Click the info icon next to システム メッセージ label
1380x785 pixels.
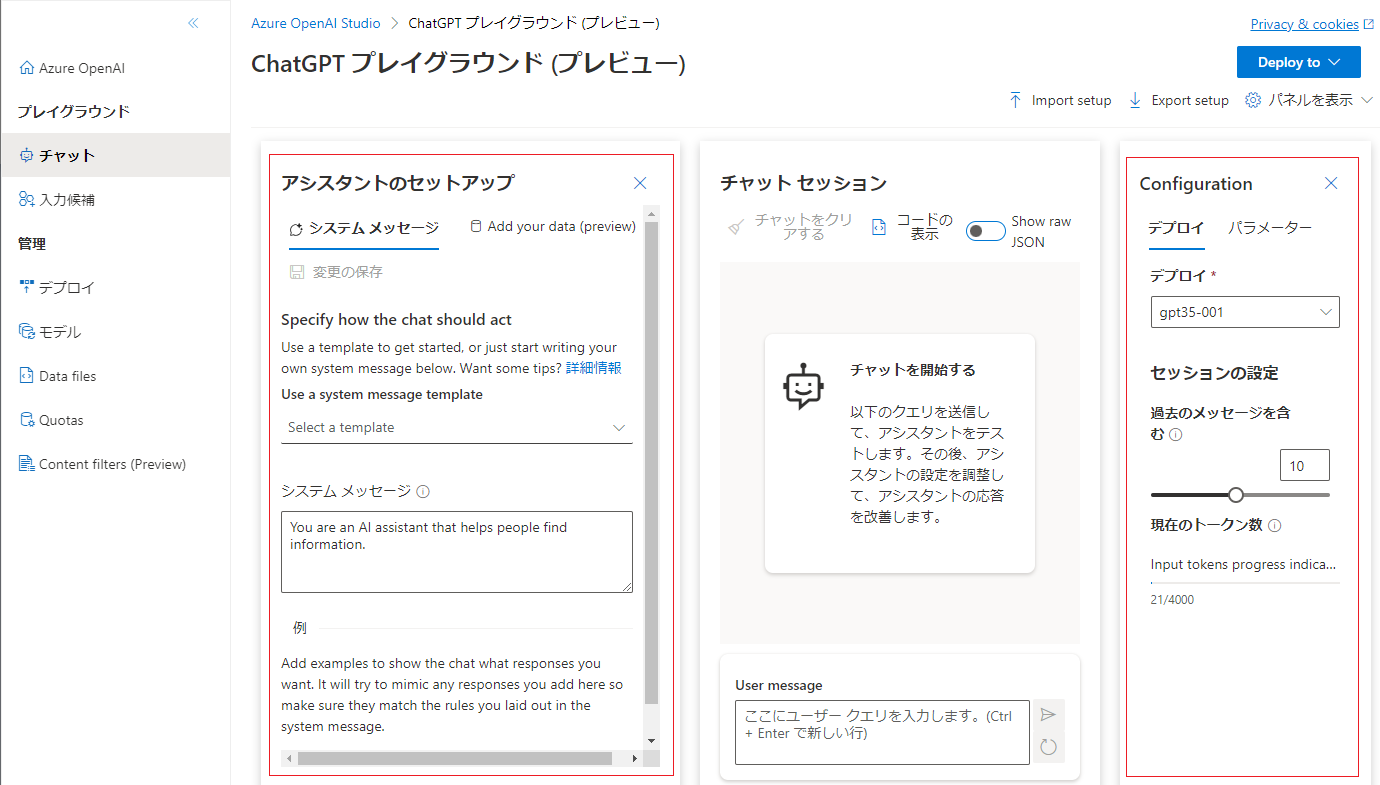tap(423, 492)
